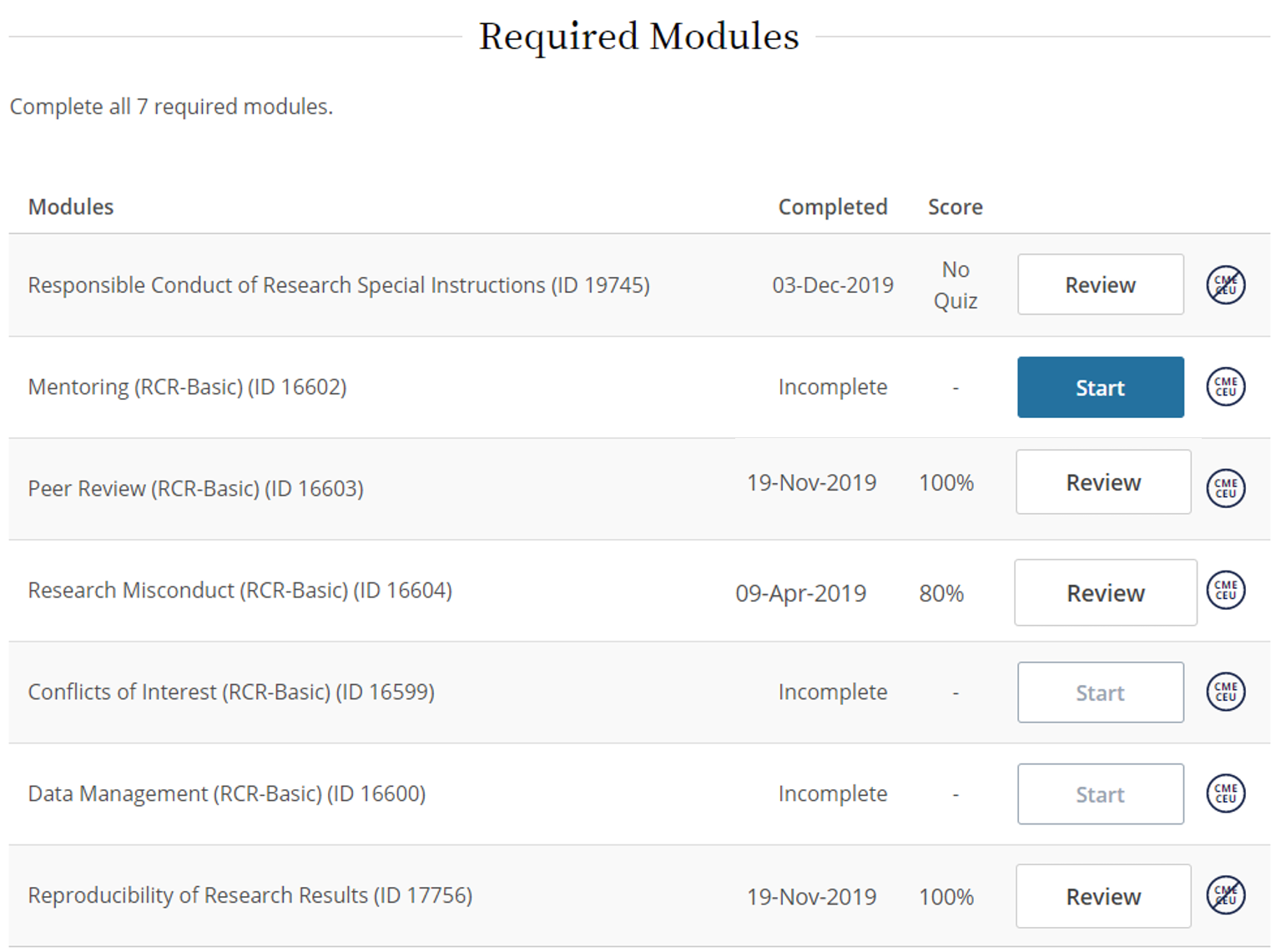Start the Conflicts of Interest module
Viewport: 1276px width, 952px height.
[x=1100, y=693]
